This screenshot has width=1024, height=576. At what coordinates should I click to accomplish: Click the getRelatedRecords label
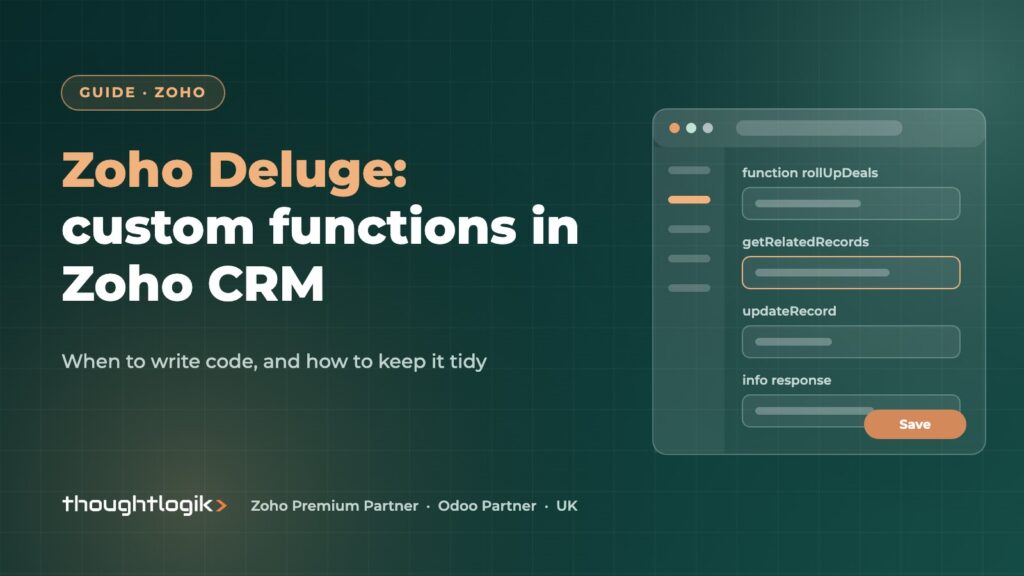pyautogui.click(x=805, y=242)
